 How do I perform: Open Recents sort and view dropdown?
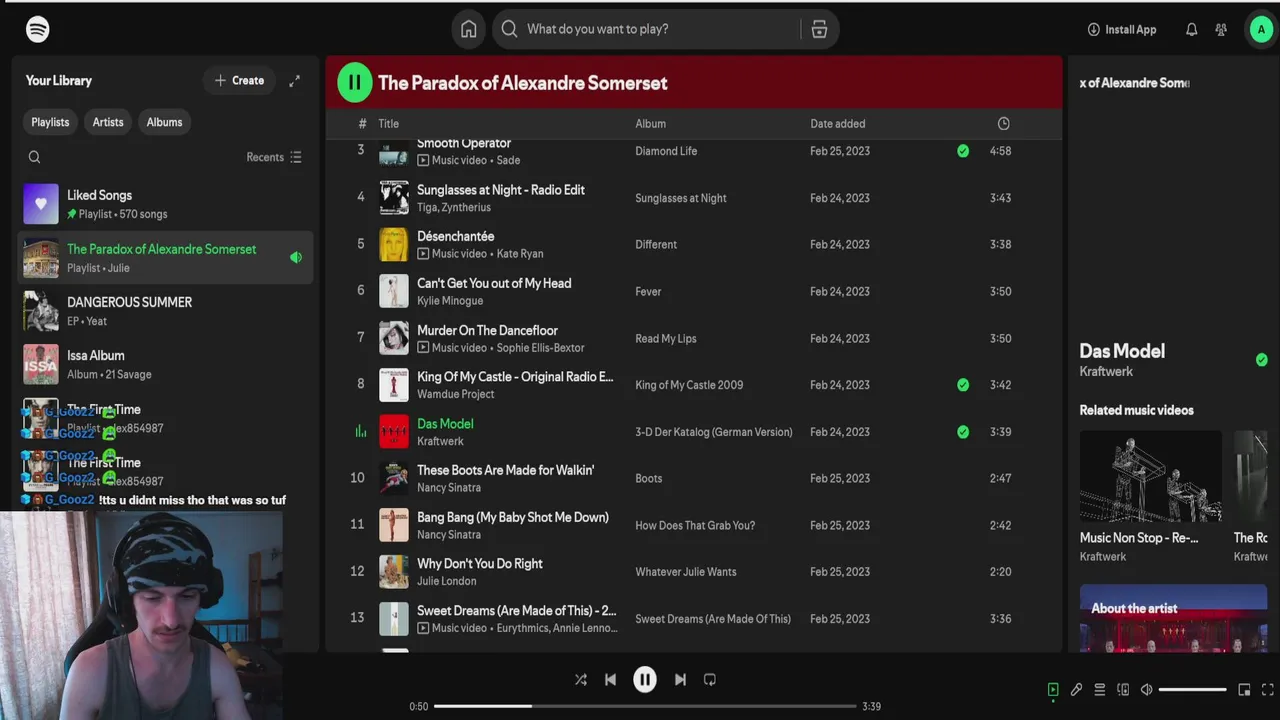274,157
